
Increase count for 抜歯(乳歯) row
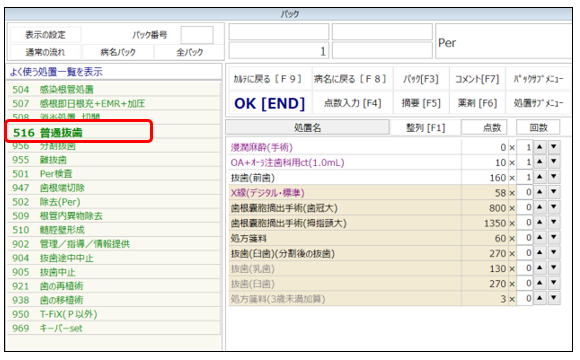(x=540, y=269)
